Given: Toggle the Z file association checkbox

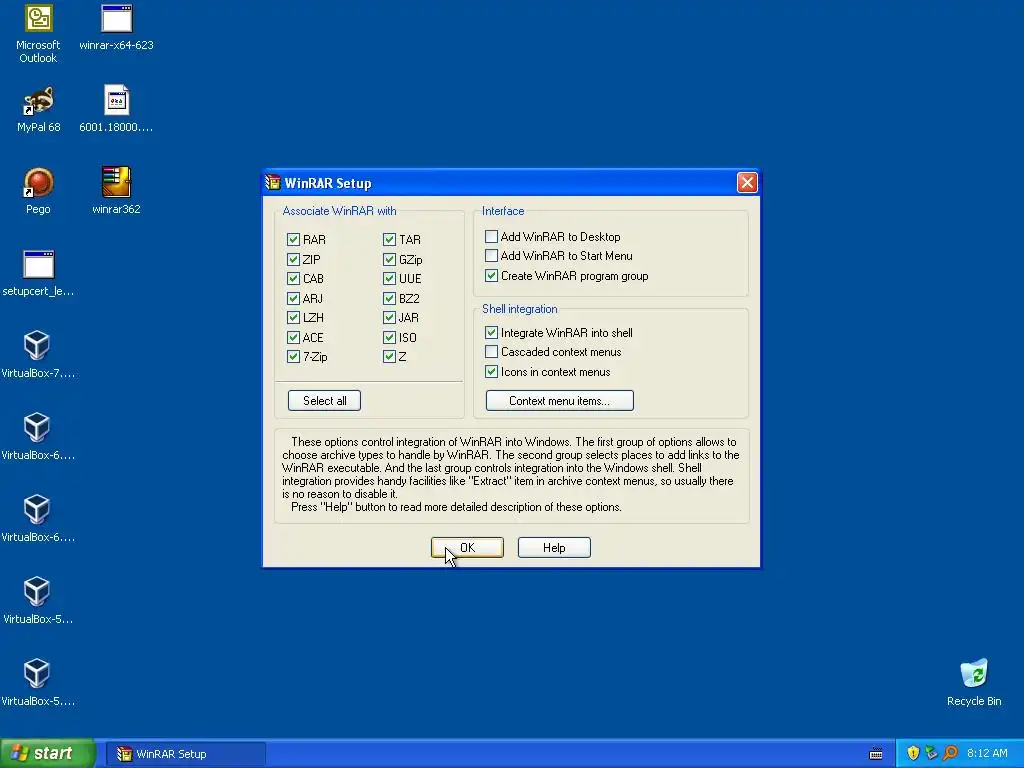Looking at the screenshot, I should click(x=389, y=357).
